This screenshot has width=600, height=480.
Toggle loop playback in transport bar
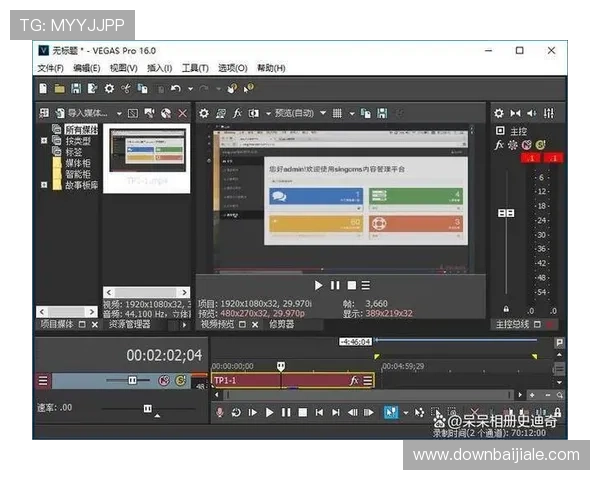[x=236, y=412]
